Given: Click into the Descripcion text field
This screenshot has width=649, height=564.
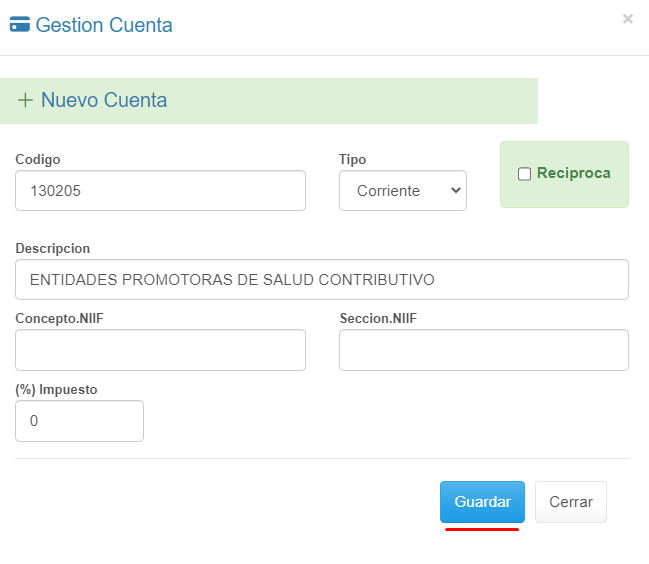Looking at the screenshot, I should point(321,280).
